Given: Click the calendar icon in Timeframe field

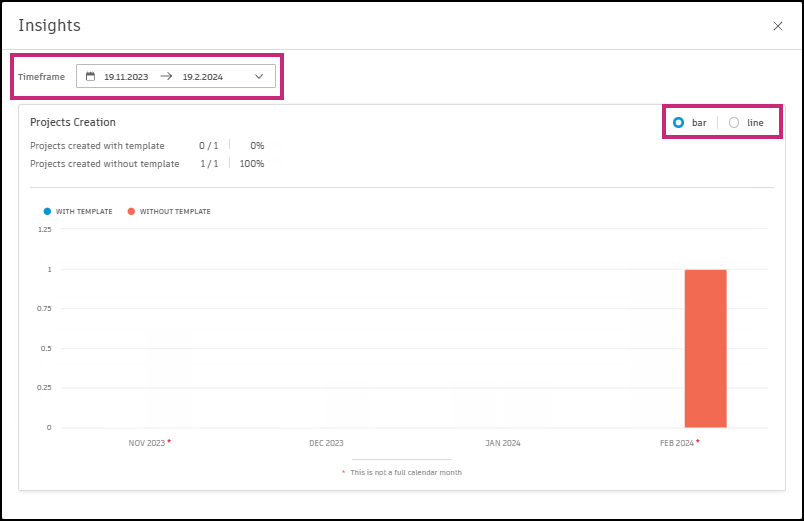Looking at the screenshot, I should pyautogui.click(x=90, y=76).
